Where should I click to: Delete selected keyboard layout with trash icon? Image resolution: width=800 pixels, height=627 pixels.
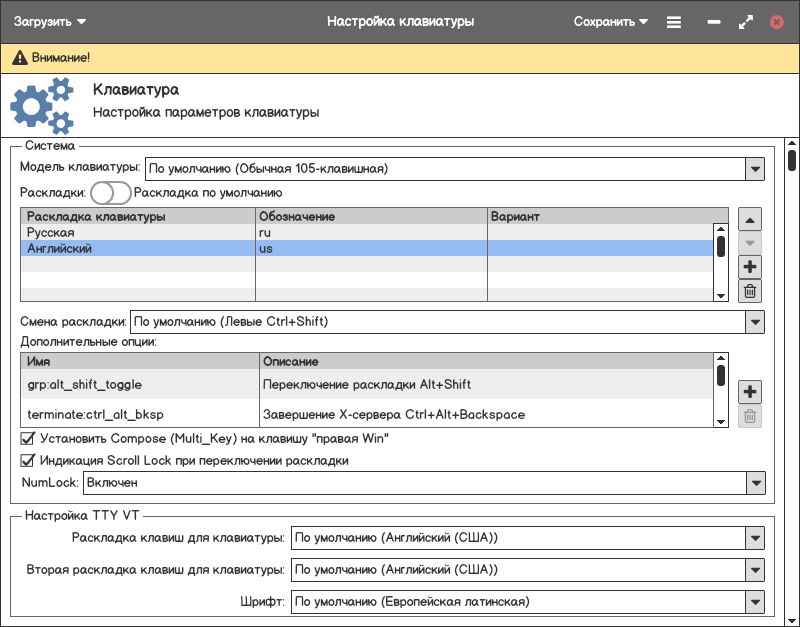tap(750, 291)
